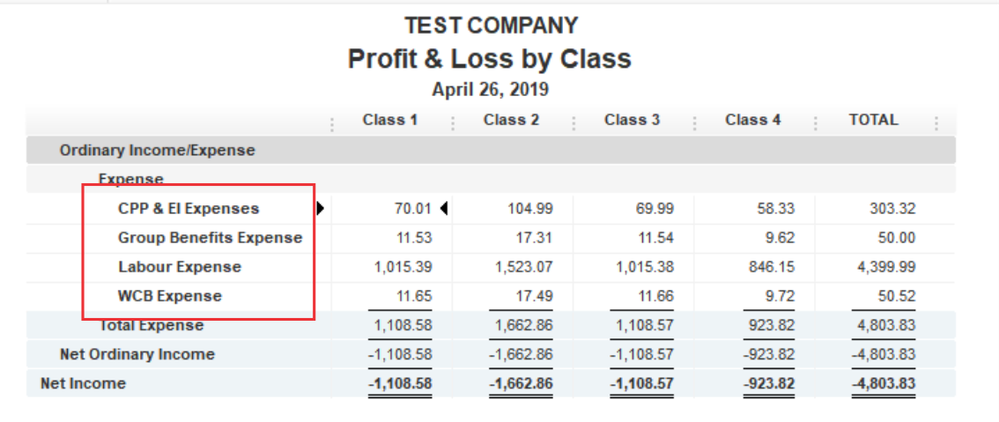
Task: Collapse the Expense group row
Action: [130, 179]
